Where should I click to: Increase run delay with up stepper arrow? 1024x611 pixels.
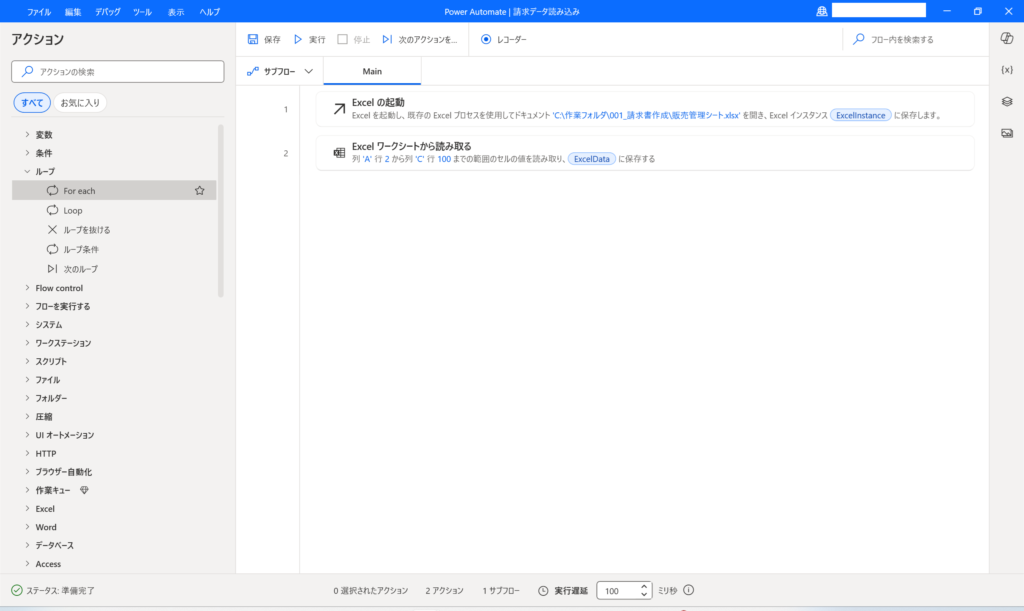point(644,586)
